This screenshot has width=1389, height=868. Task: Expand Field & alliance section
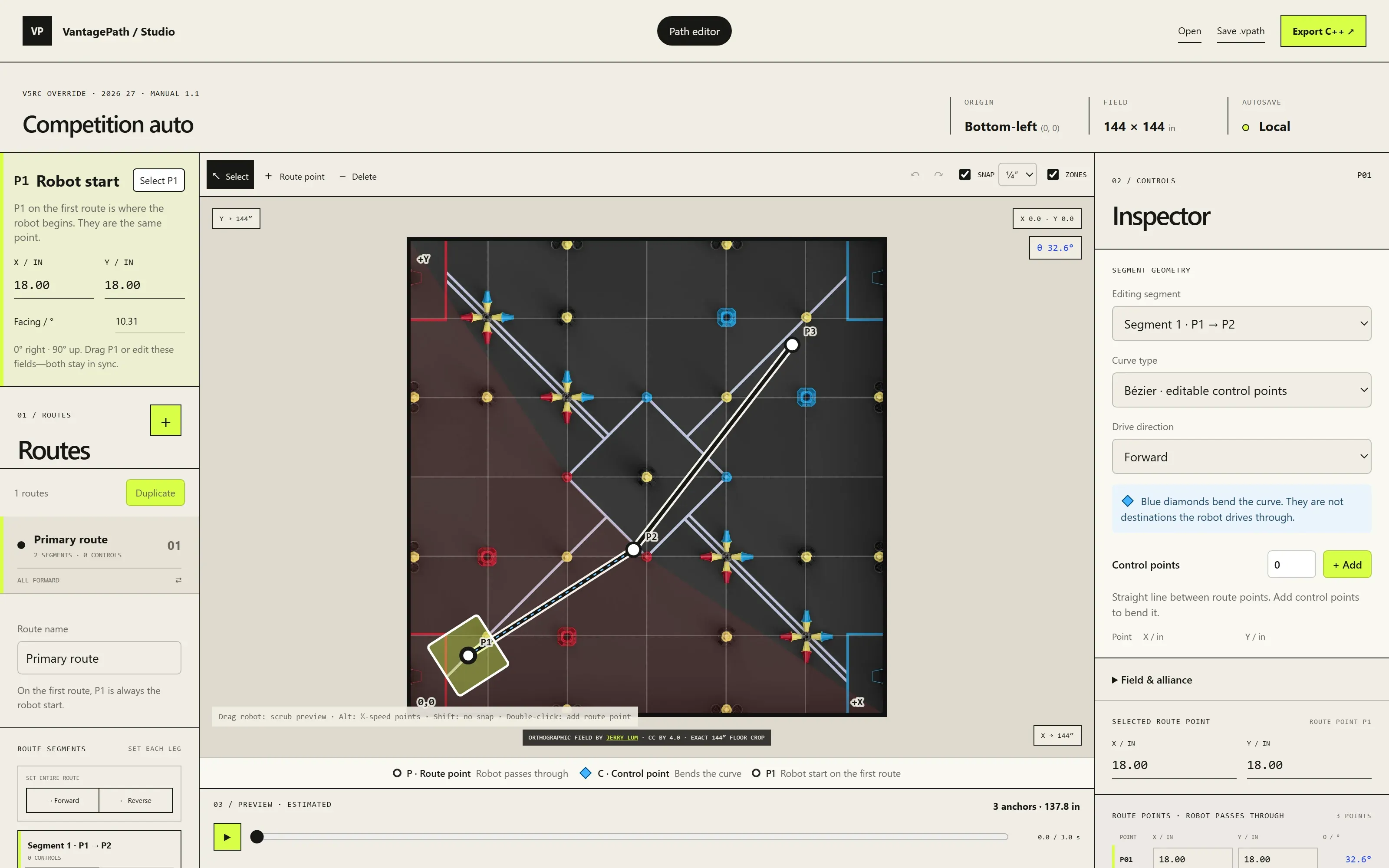pyautogui.click(x=1152, y=680)
